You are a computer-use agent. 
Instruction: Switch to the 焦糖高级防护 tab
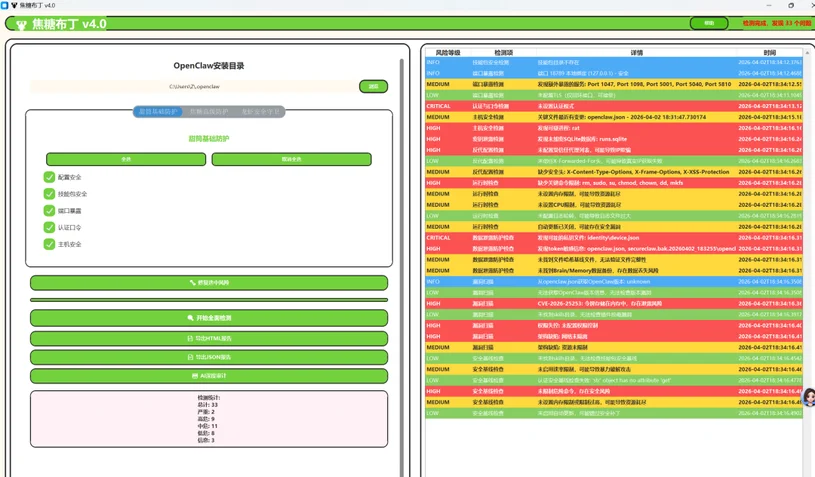pos(209,112)
